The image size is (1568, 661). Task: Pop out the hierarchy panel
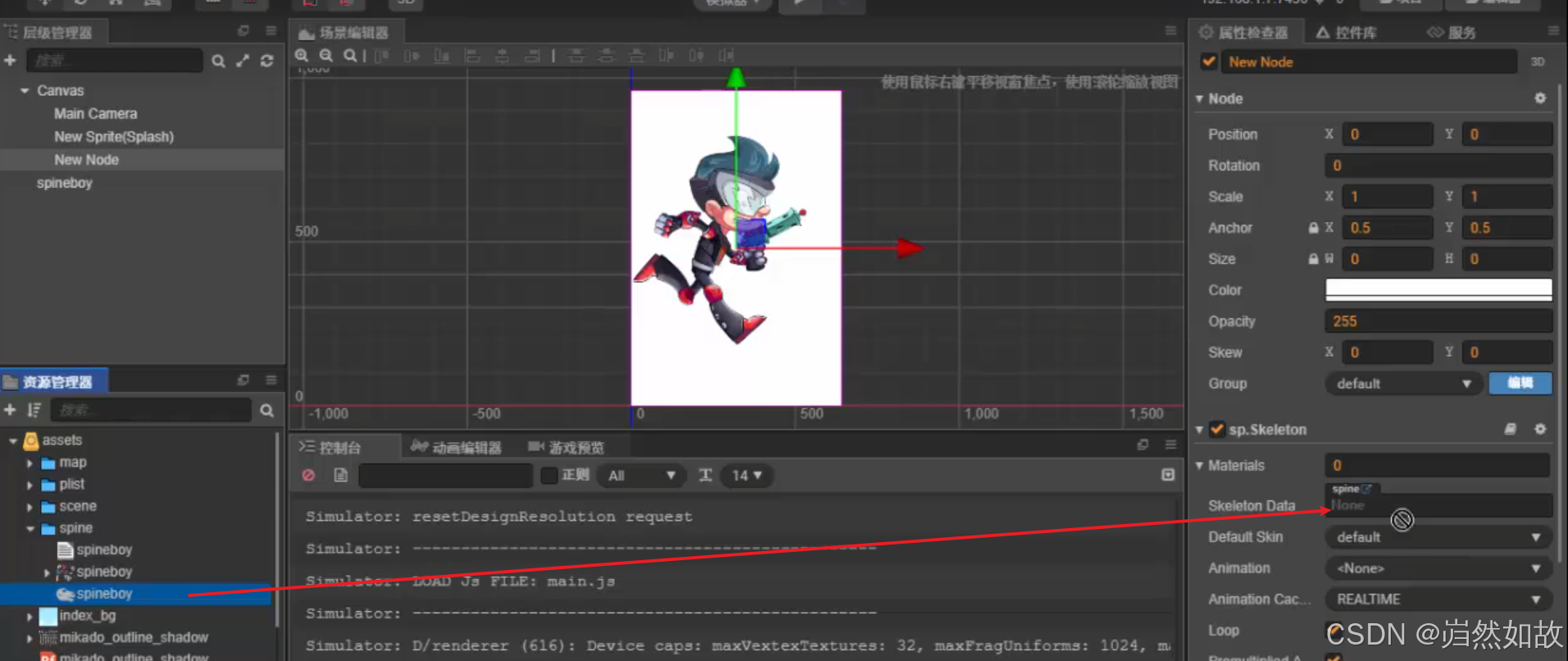tap(244, 31)
